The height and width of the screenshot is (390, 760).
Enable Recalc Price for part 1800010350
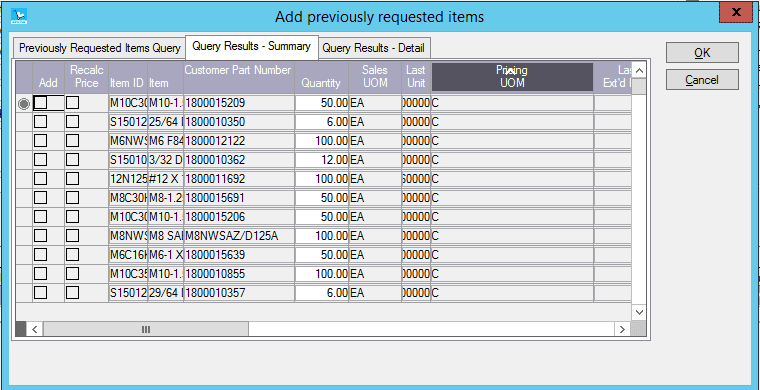(73, 122)
